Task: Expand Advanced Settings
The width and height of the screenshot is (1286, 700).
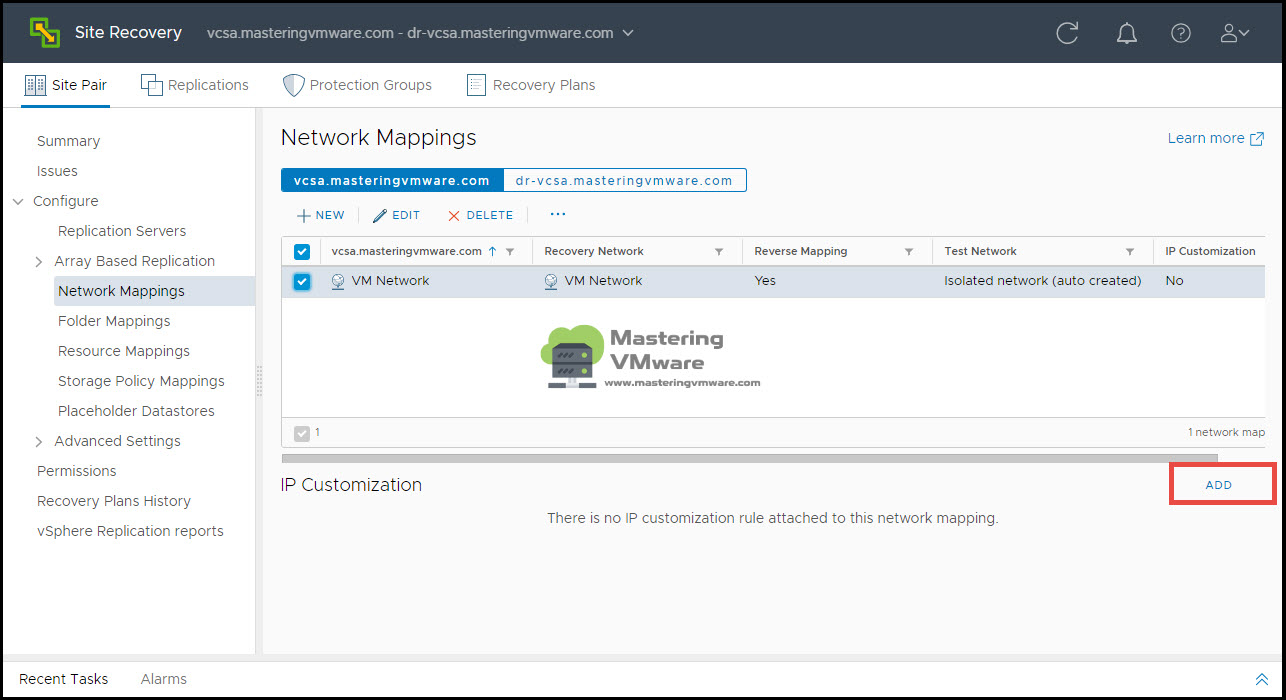Action: pos(39,442)
